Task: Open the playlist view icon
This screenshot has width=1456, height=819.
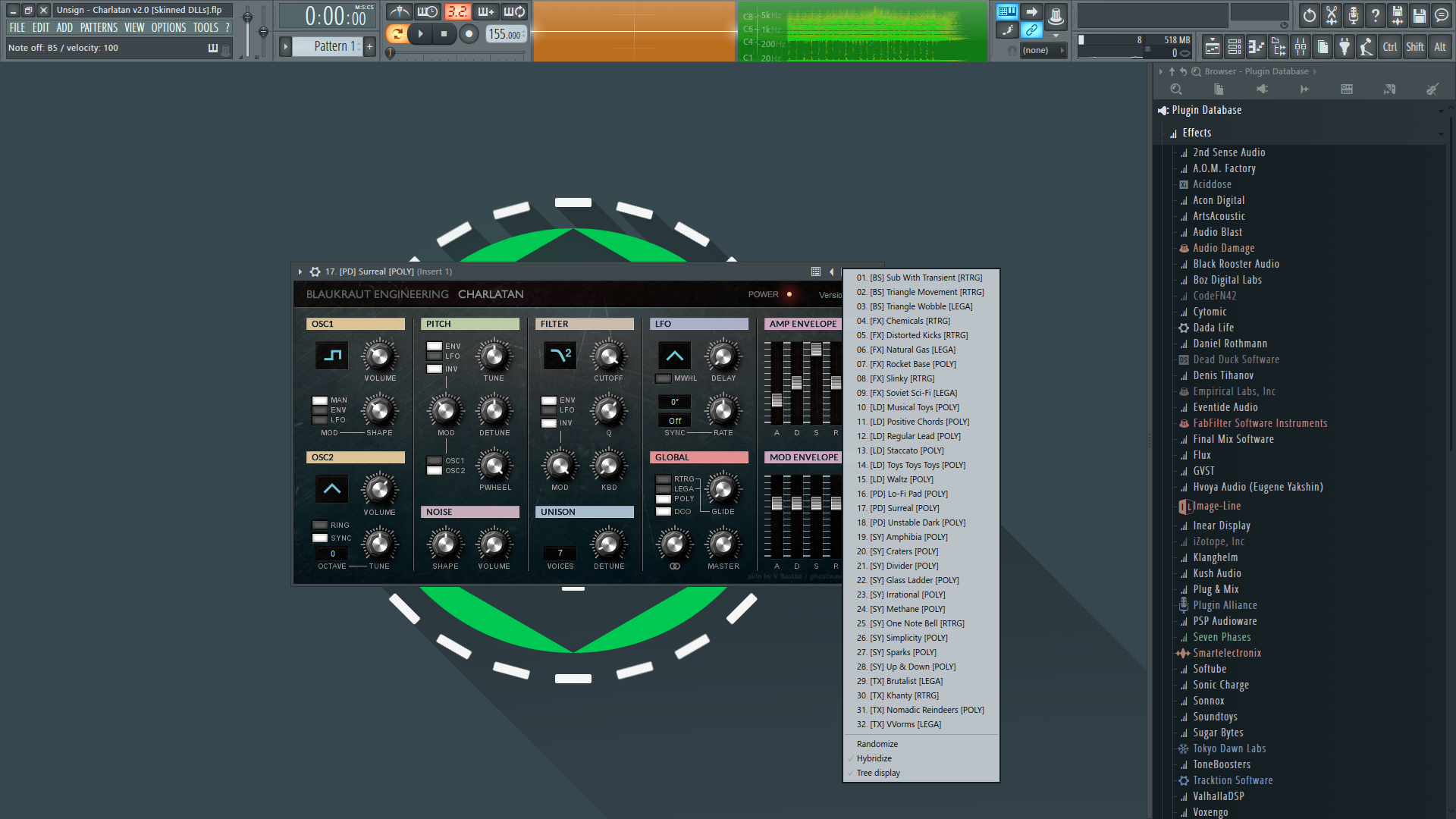Action: point(1213,47)
